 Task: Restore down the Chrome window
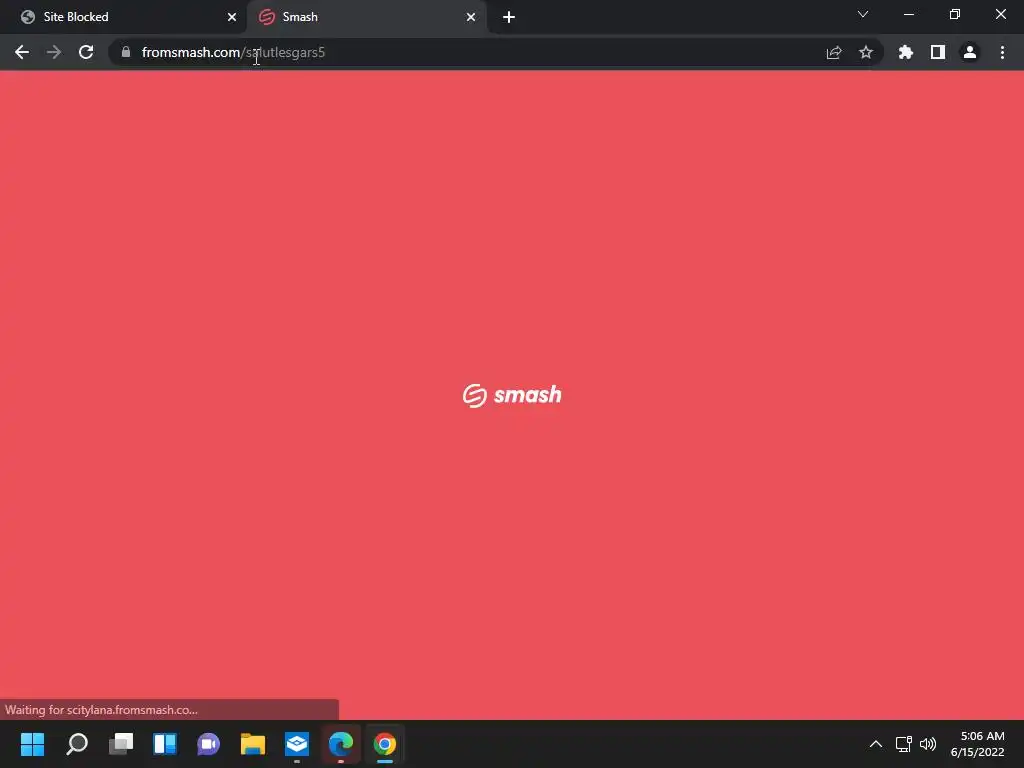coord(955,14)
